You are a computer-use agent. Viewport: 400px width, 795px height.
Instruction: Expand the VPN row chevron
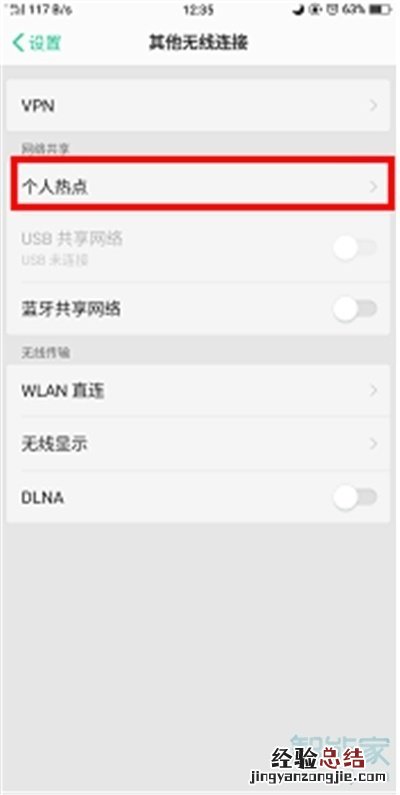click(374, 105)
